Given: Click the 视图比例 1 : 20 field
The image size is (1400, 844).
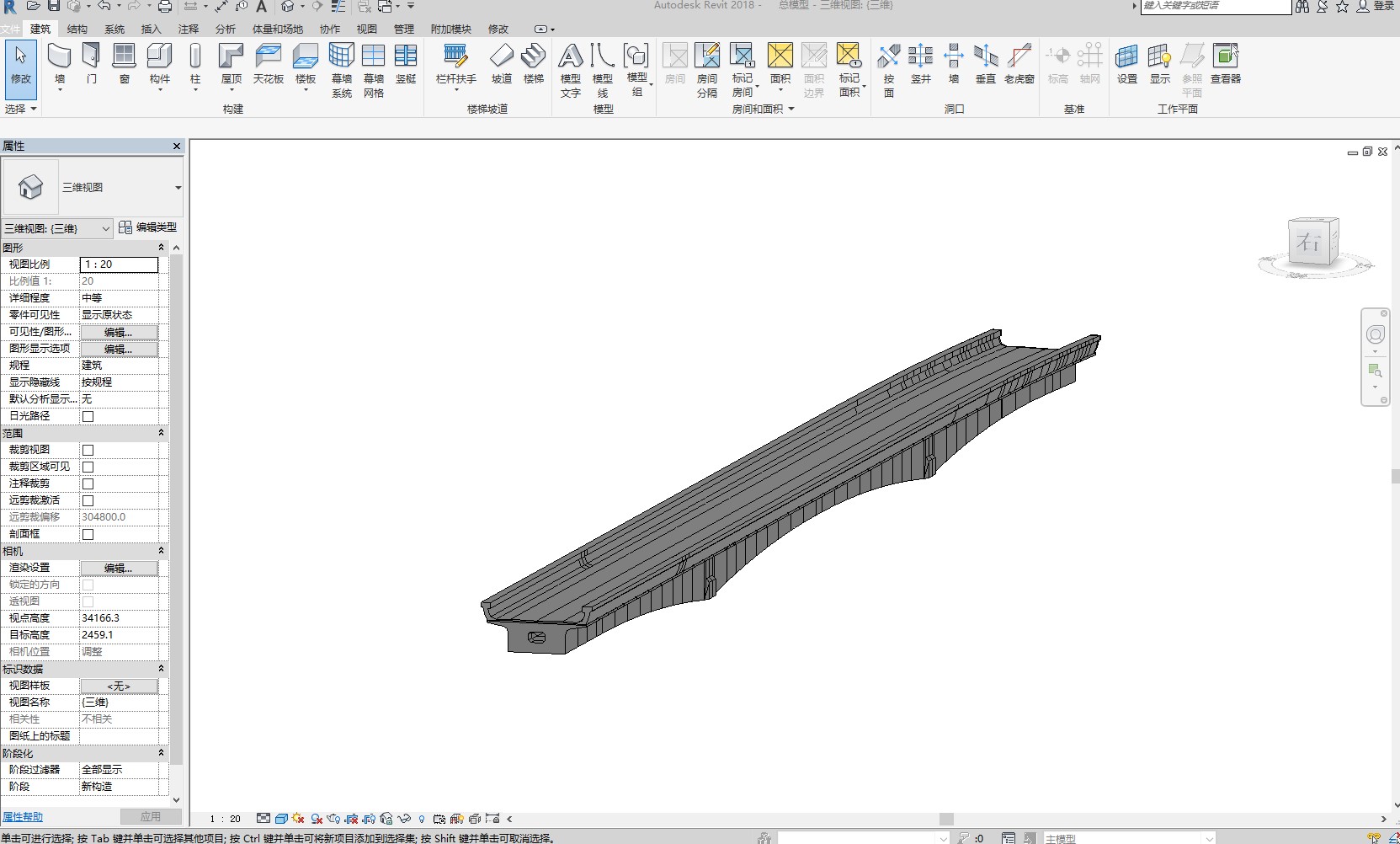Looking at the screenshot, I should pos(119,264).
